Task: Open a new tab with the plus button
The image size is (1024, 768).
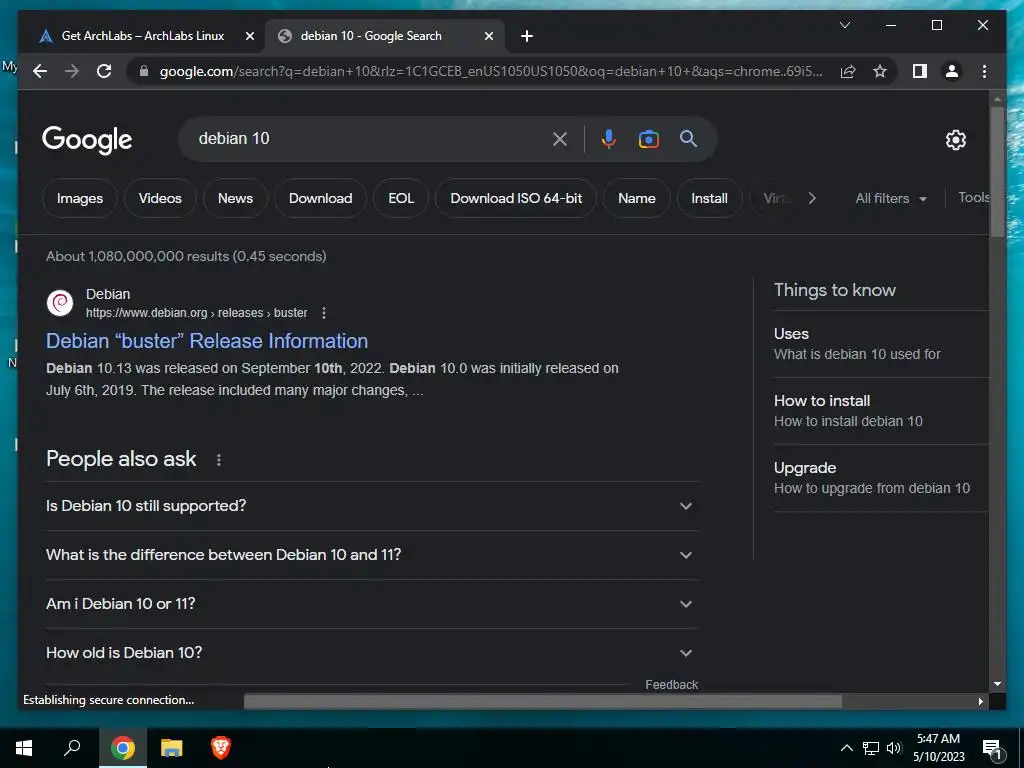Action: pos(527,36)
